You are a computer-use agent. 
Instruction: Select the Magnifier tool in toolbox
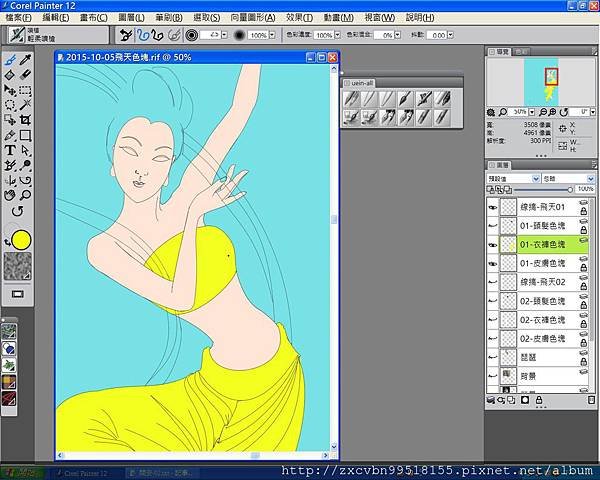26,195
